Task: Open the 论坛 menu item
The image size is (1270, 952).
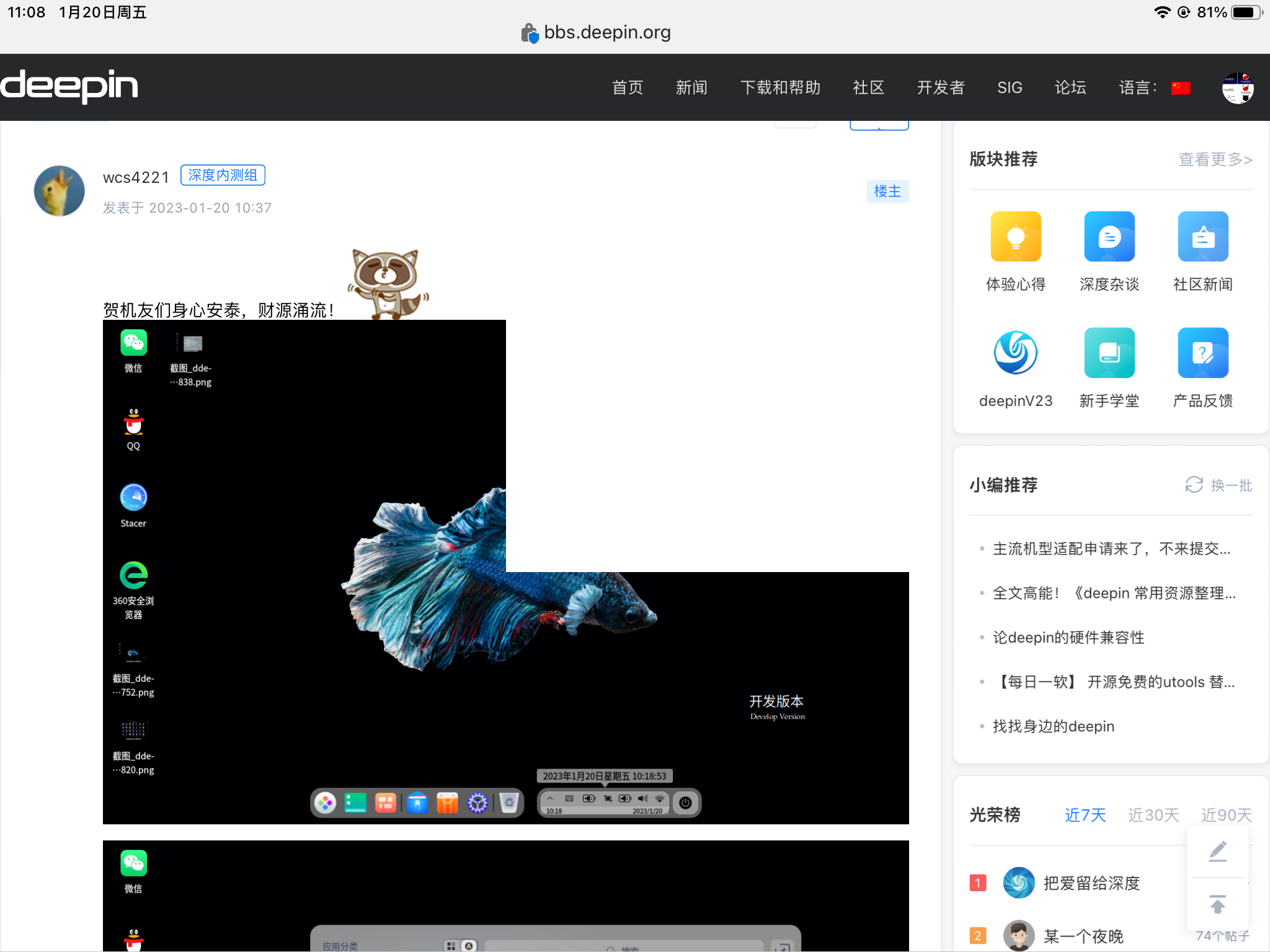Action: 1070,87
